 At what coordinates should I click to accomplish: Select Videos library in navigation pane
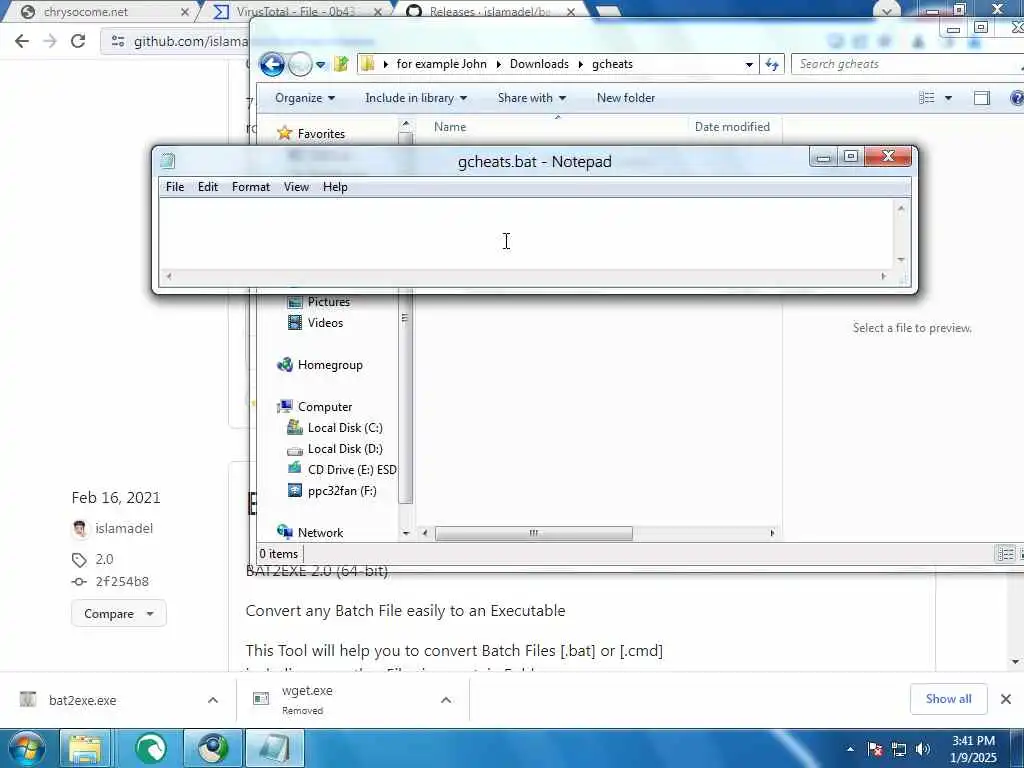coord(325,323)
